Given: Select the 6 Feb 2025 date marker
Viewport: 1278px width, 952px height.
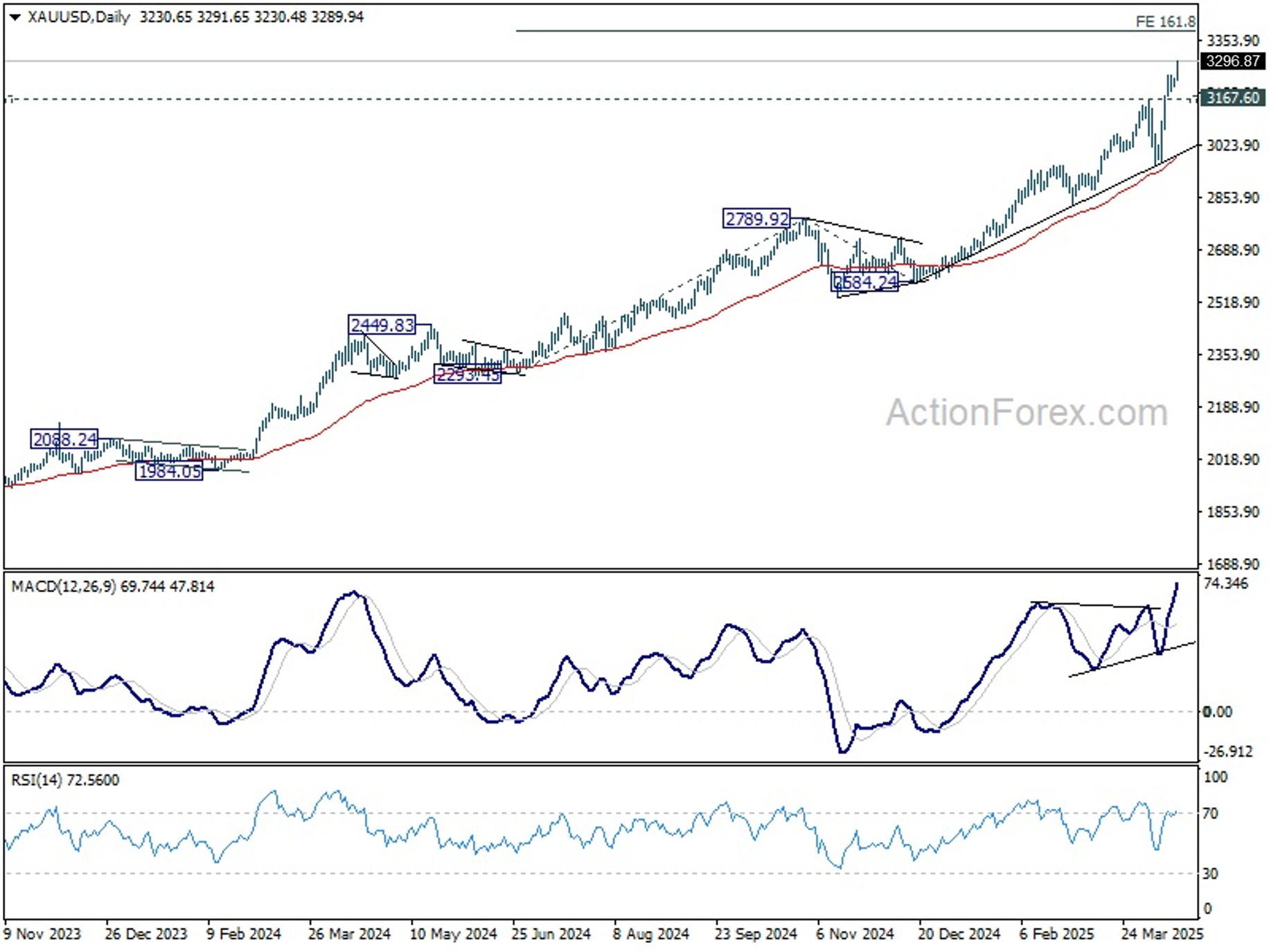Looking at the screenshot, I should [x=1057, y=934].
